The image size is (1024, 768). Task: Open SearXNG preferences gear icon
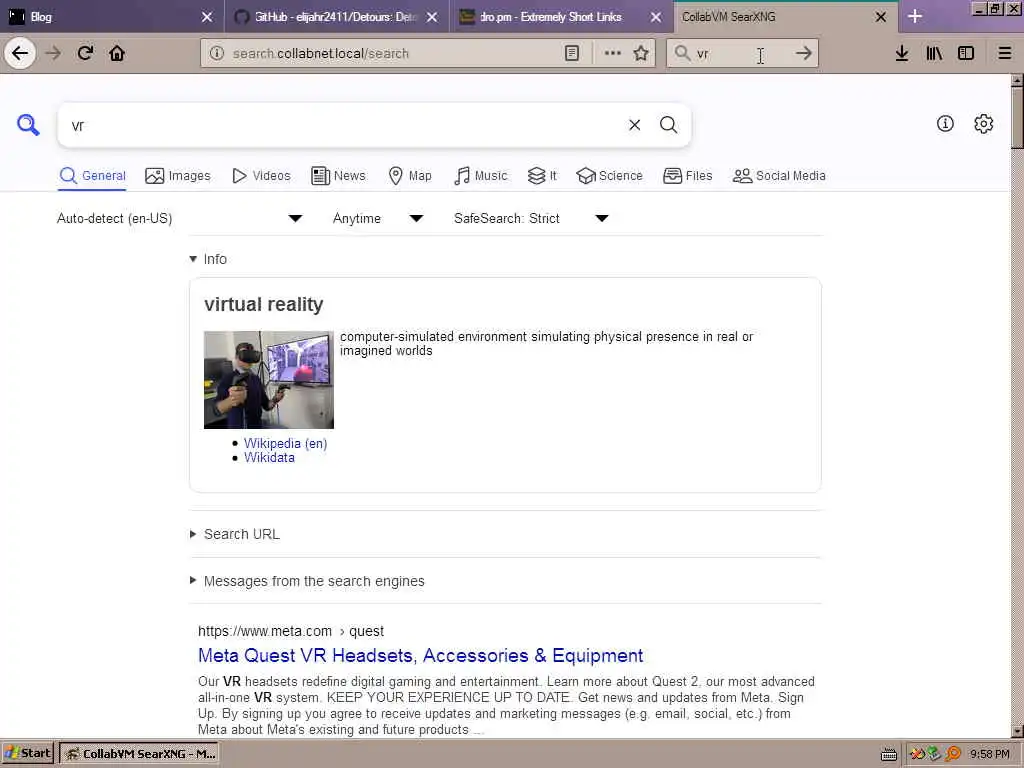tap(984, 123)
